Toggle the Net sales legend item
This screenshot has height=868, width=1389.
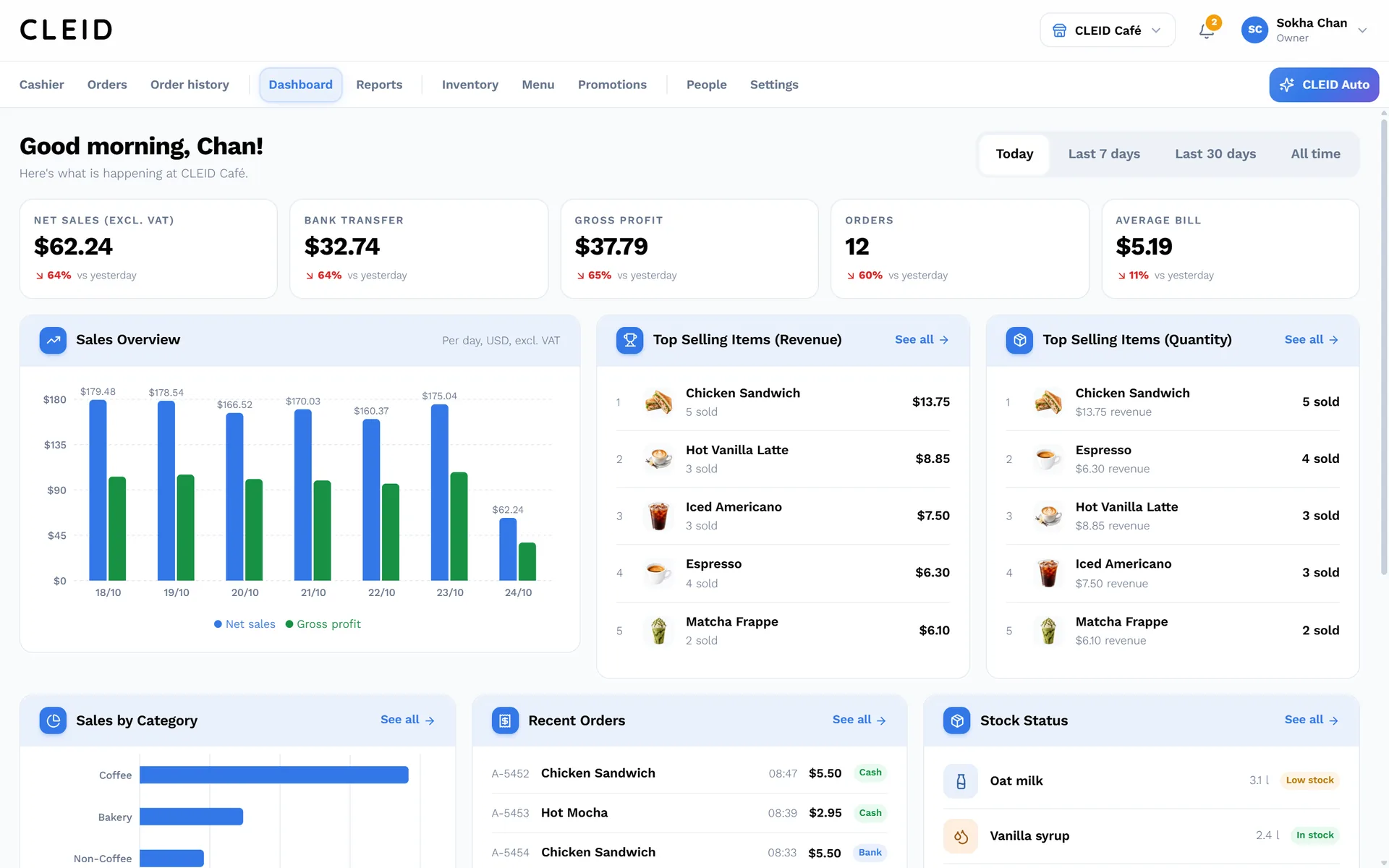[x=245, y=624]
